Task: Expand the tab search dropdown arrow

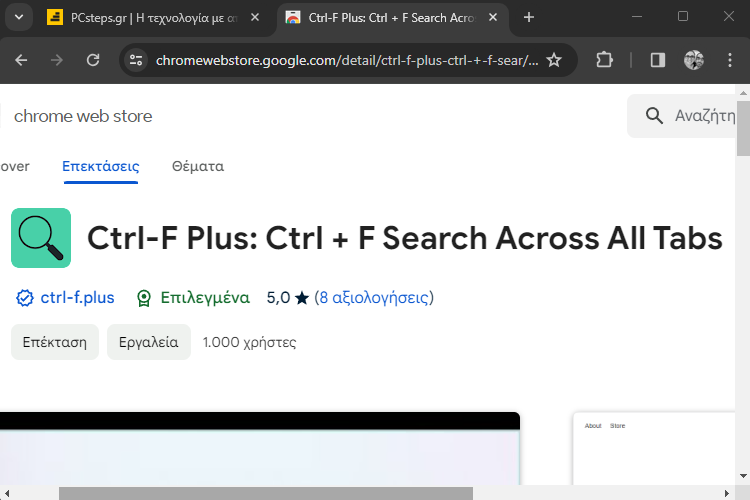Action: 19,18
